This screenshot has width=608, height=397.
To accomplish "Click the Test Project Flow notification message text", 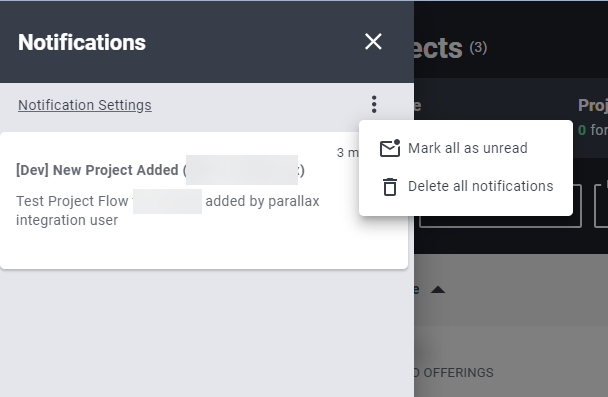I will tap(168, 211).
